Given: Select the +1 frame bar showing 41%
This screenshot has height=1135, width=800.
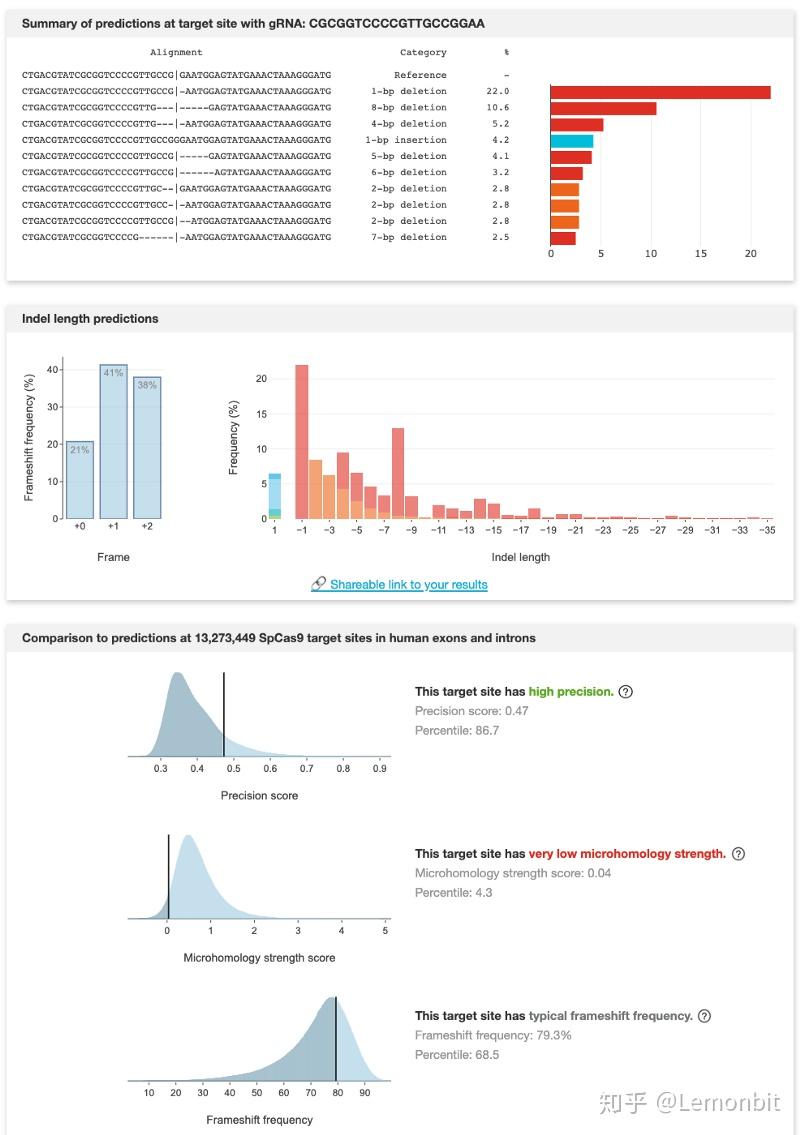Looking at the screenshot, I should click(x=114, y=440).
